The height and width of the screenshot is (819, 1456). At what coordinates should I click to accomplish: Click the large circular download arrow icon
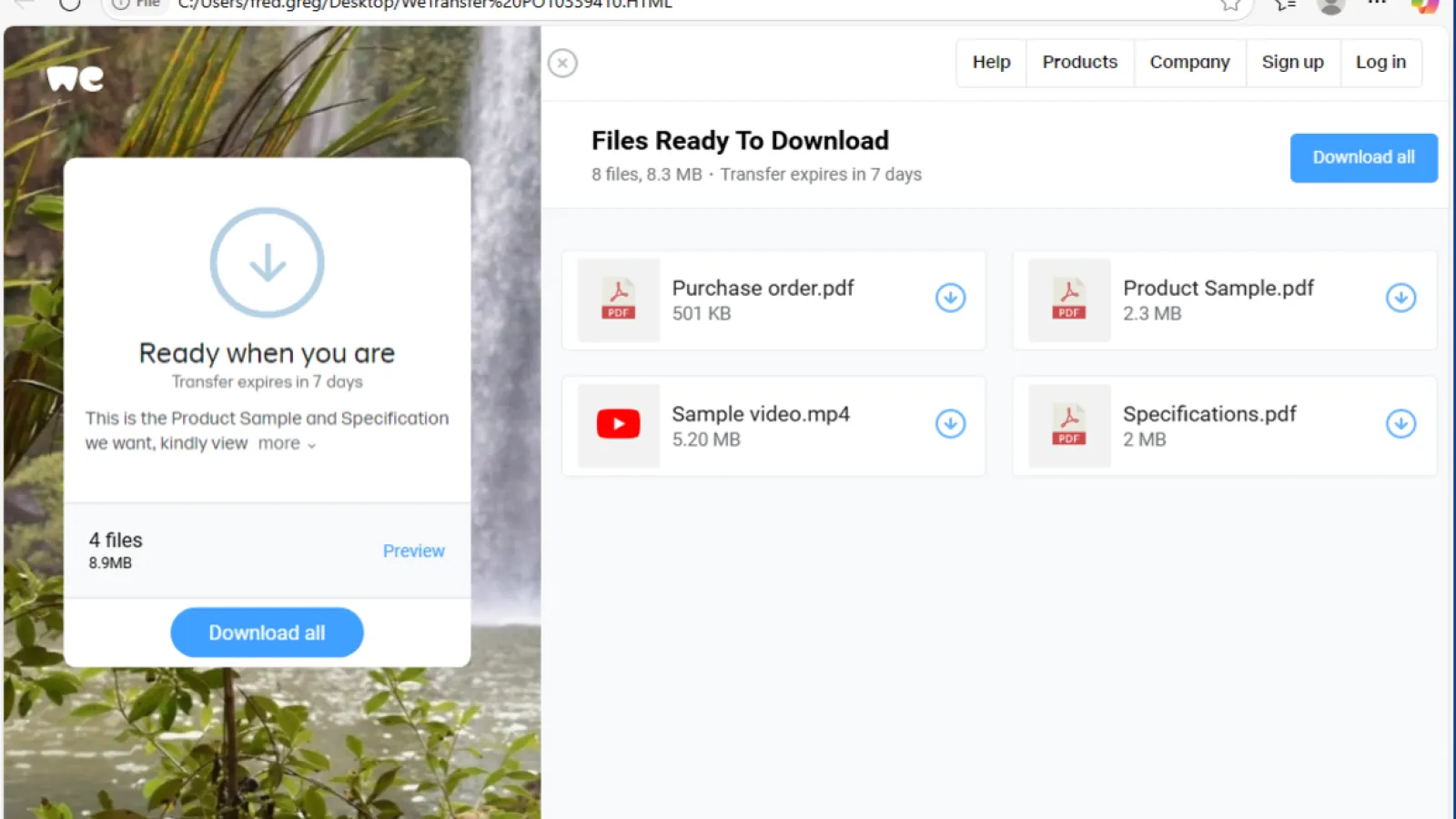click(x=268, y=263)
